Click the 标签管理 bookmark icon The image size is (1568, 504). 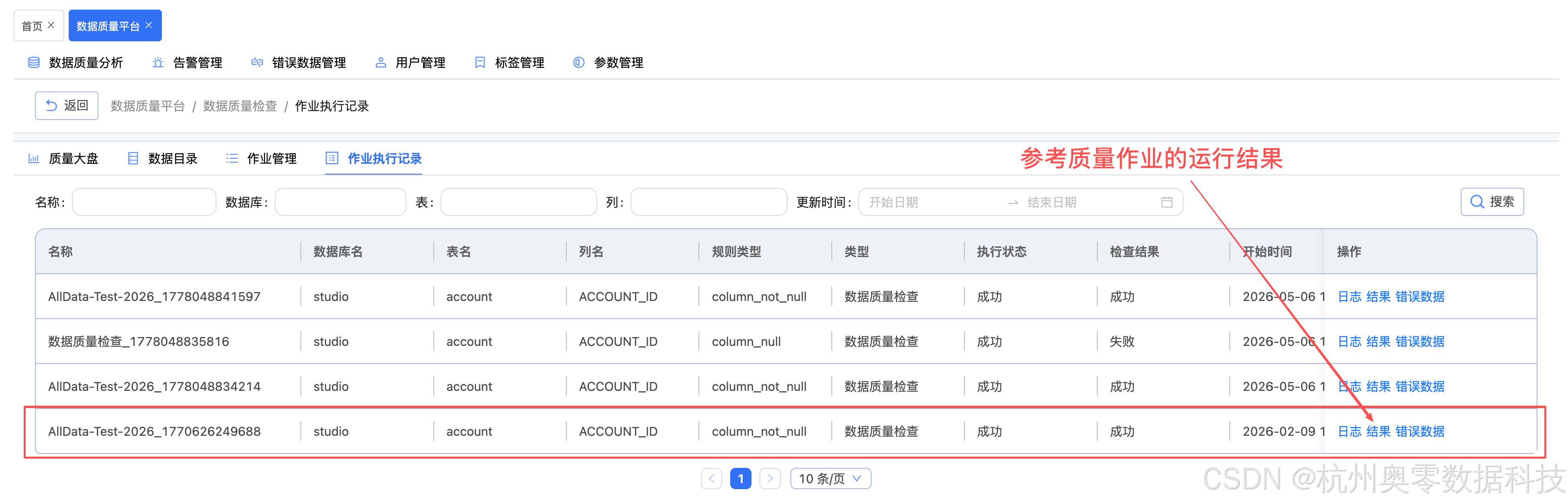point(480,63)
